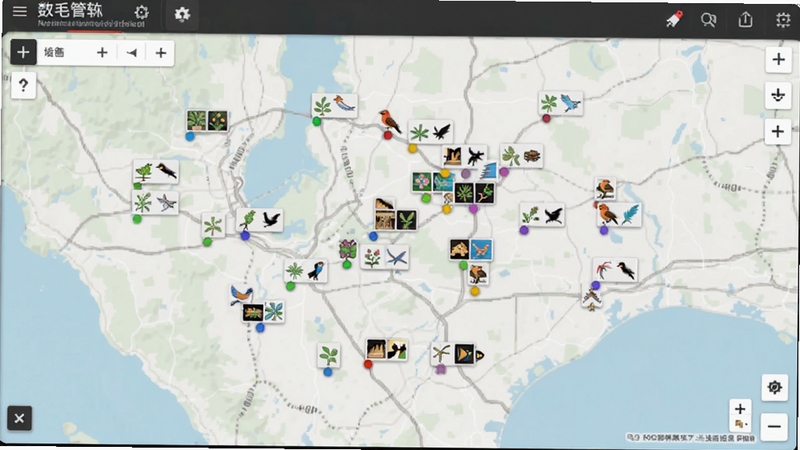Click the rocket pin icon in header
Image resolution: width=800 pixels, height=450 pixels.
pos(674,19)
